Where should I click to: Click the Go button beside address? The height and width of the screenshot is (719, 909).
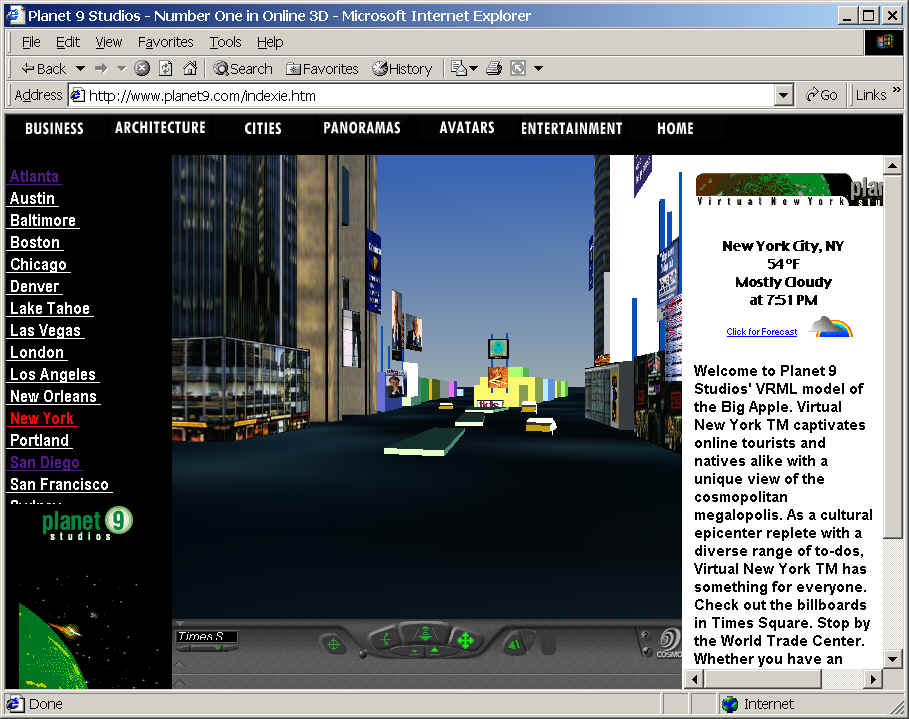click(821, 95)
